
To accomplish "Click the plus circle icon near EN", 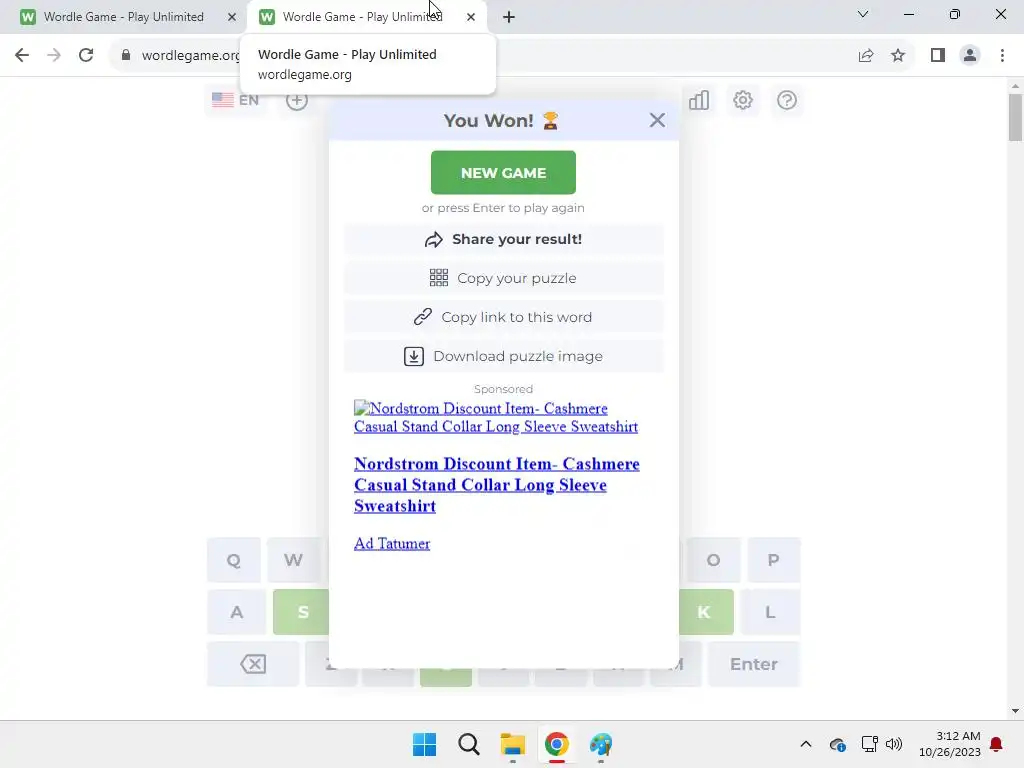I will coord(296,101).
